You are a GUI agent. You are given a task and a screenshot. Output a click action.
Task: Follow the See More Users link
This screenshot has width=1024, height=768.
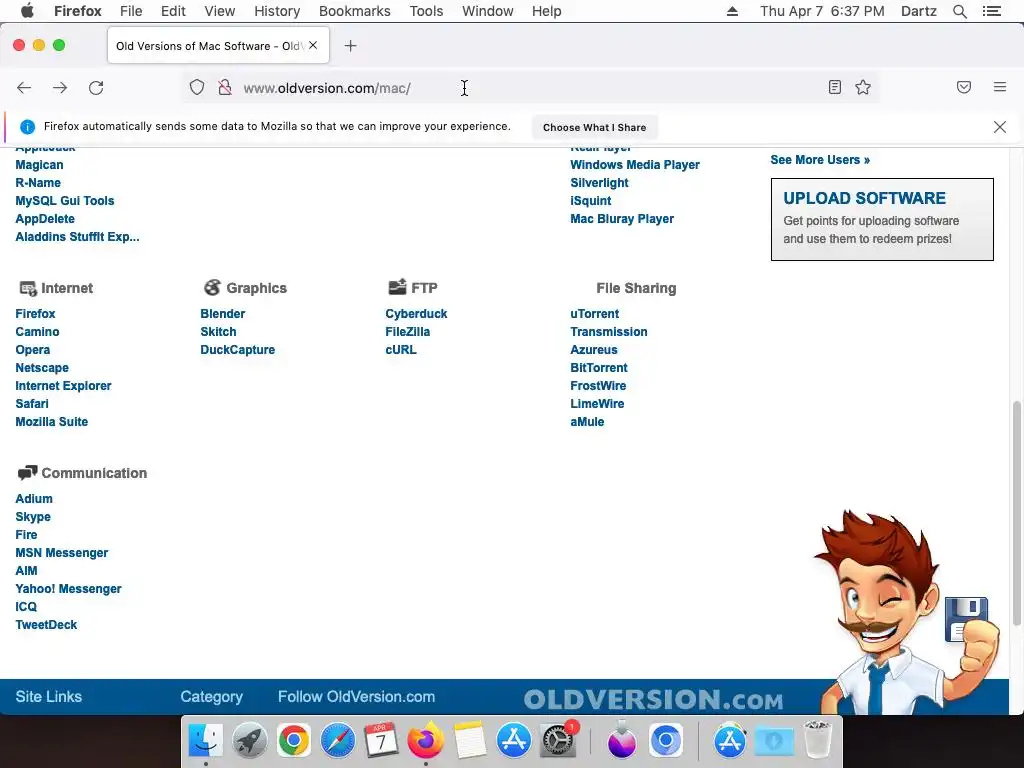[820, 160]
